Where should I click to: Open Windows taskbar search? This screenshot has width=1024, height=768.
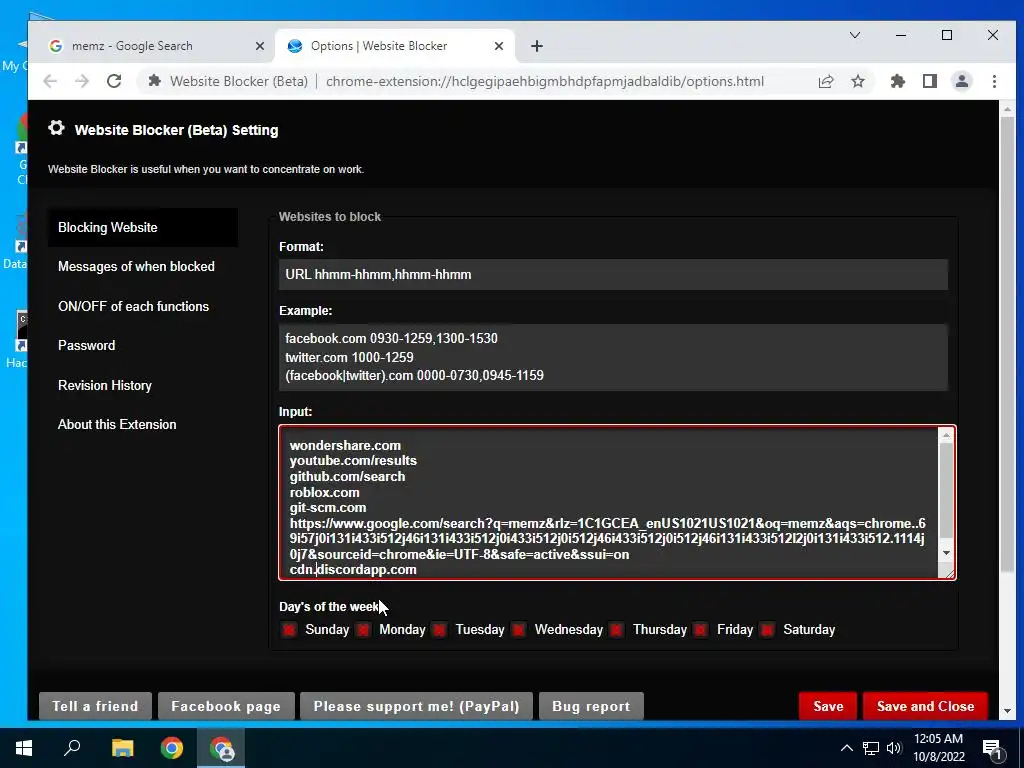72,748
